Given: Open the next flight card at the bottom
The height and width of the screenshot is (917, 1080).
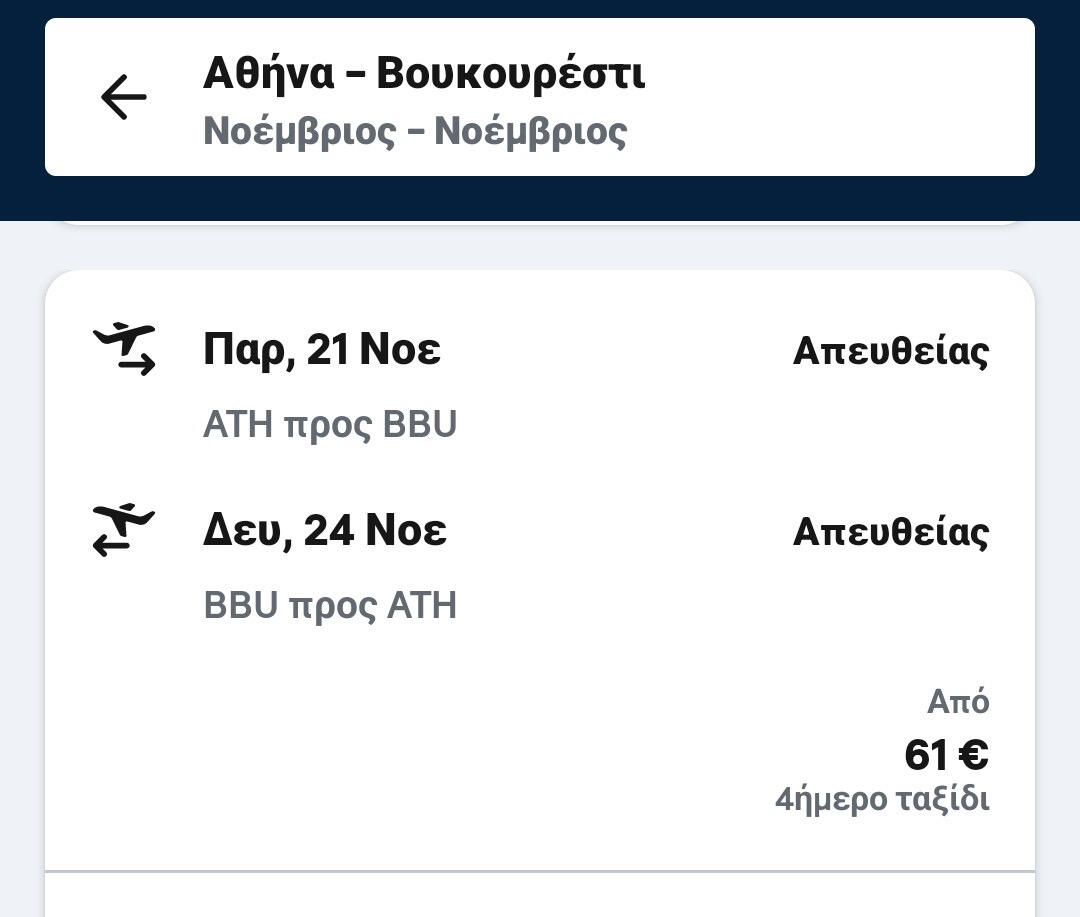Looking at the screenshot, I should [x=540, y=897].
